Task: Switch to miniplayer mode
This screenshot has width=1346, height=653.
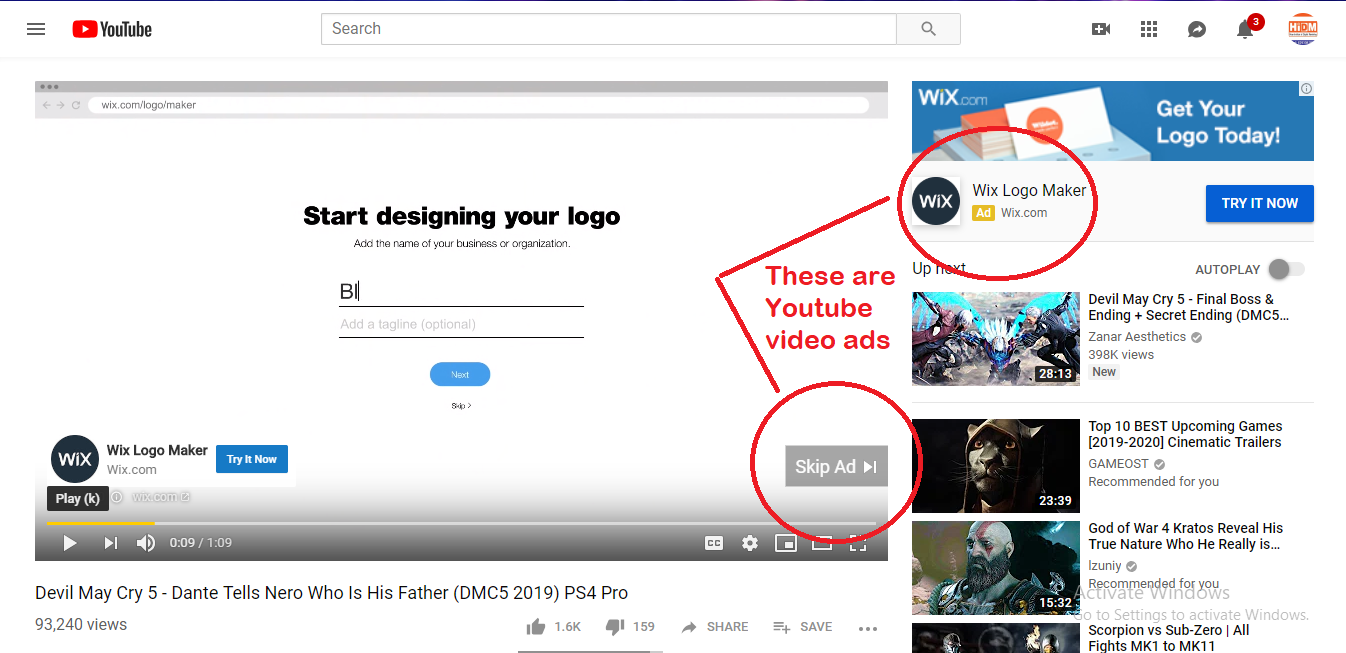Action: coord(786,543)
